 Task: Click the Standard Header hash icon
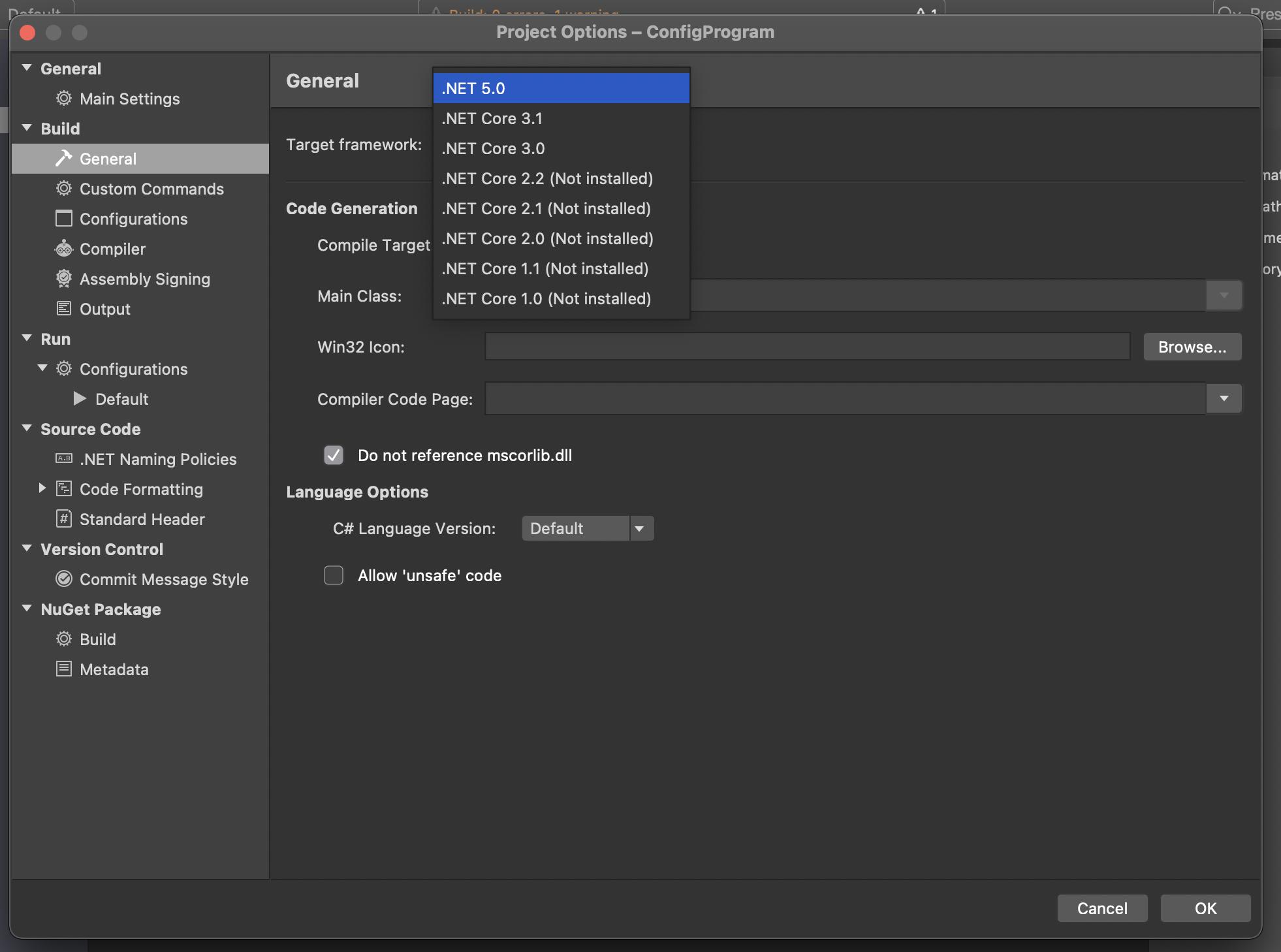pyautogui.click(x=63, y=519)
